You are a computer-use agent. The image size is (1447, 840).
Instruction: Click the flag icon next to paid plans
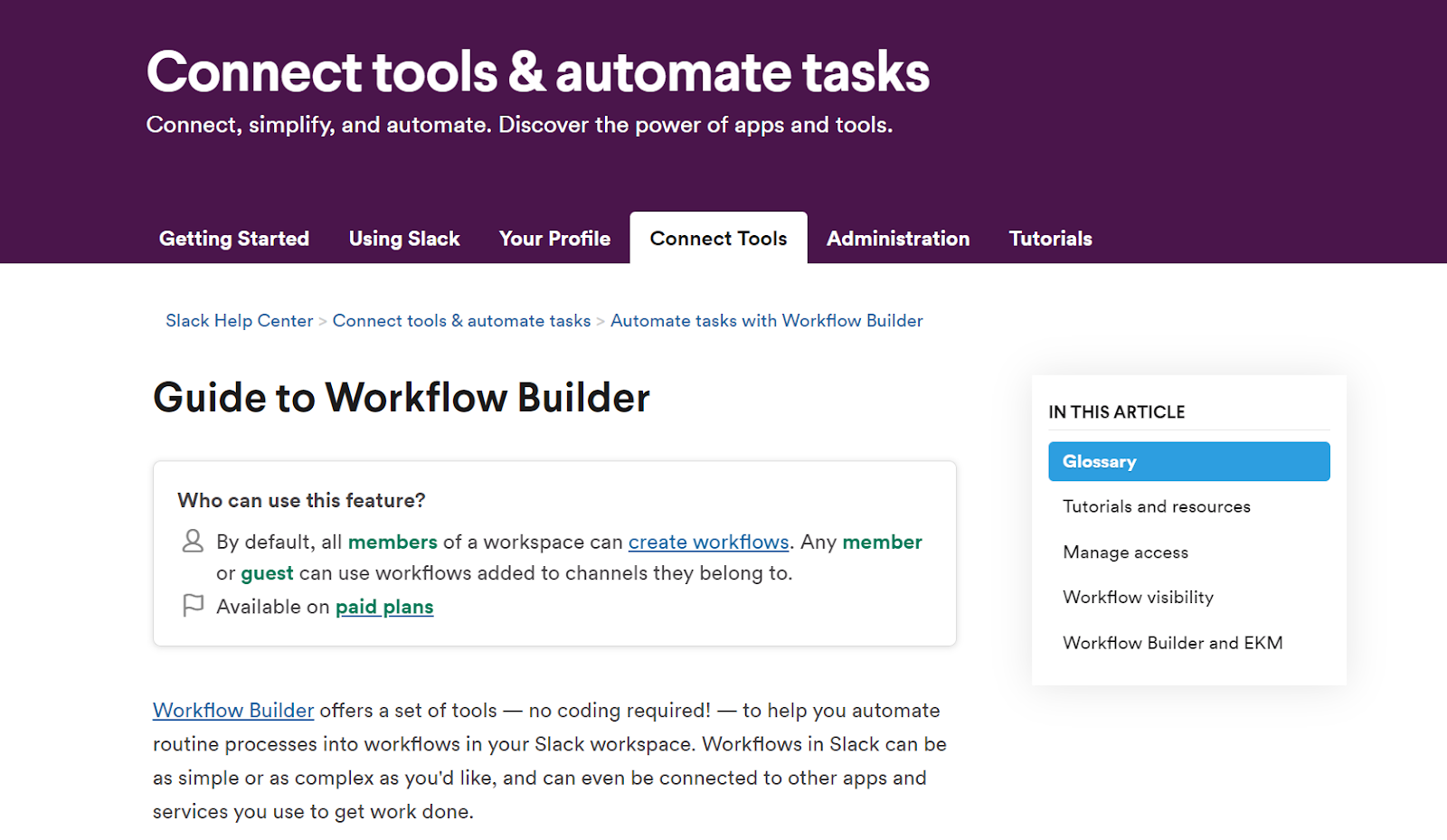click(193, 604)
